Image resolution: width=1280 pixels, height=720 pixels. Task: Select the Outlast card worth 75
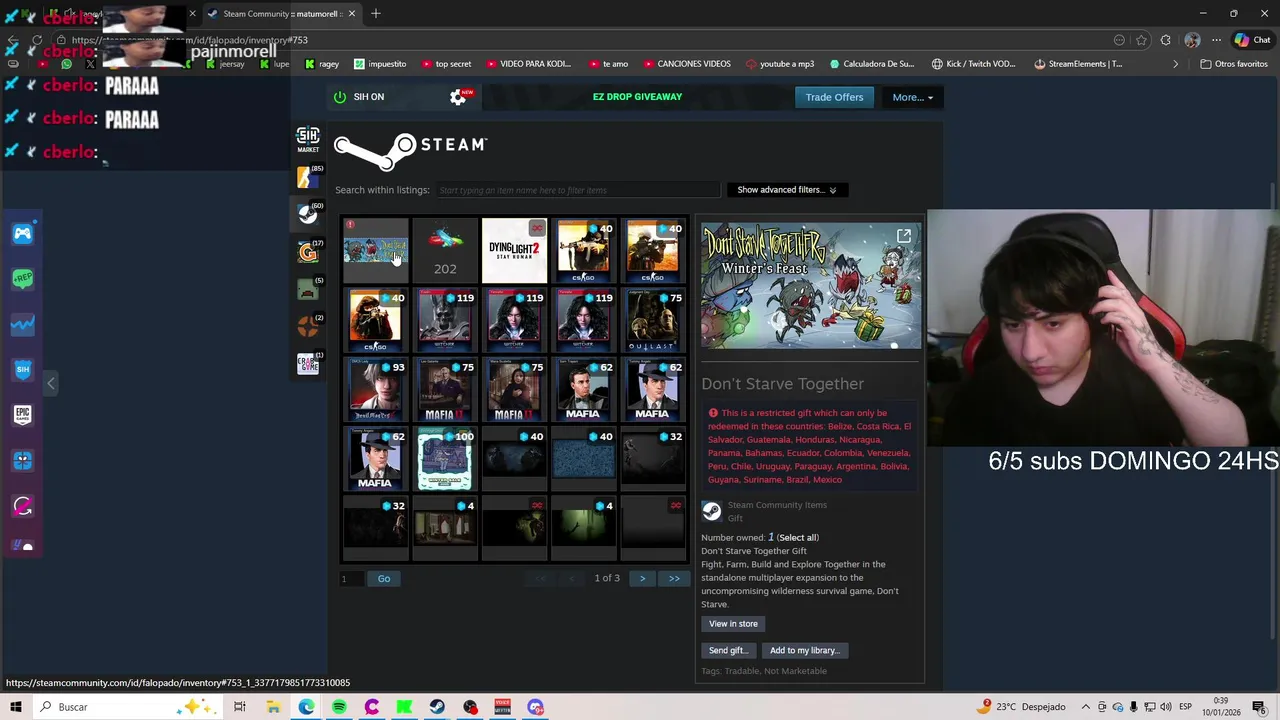tap(652, 320)
